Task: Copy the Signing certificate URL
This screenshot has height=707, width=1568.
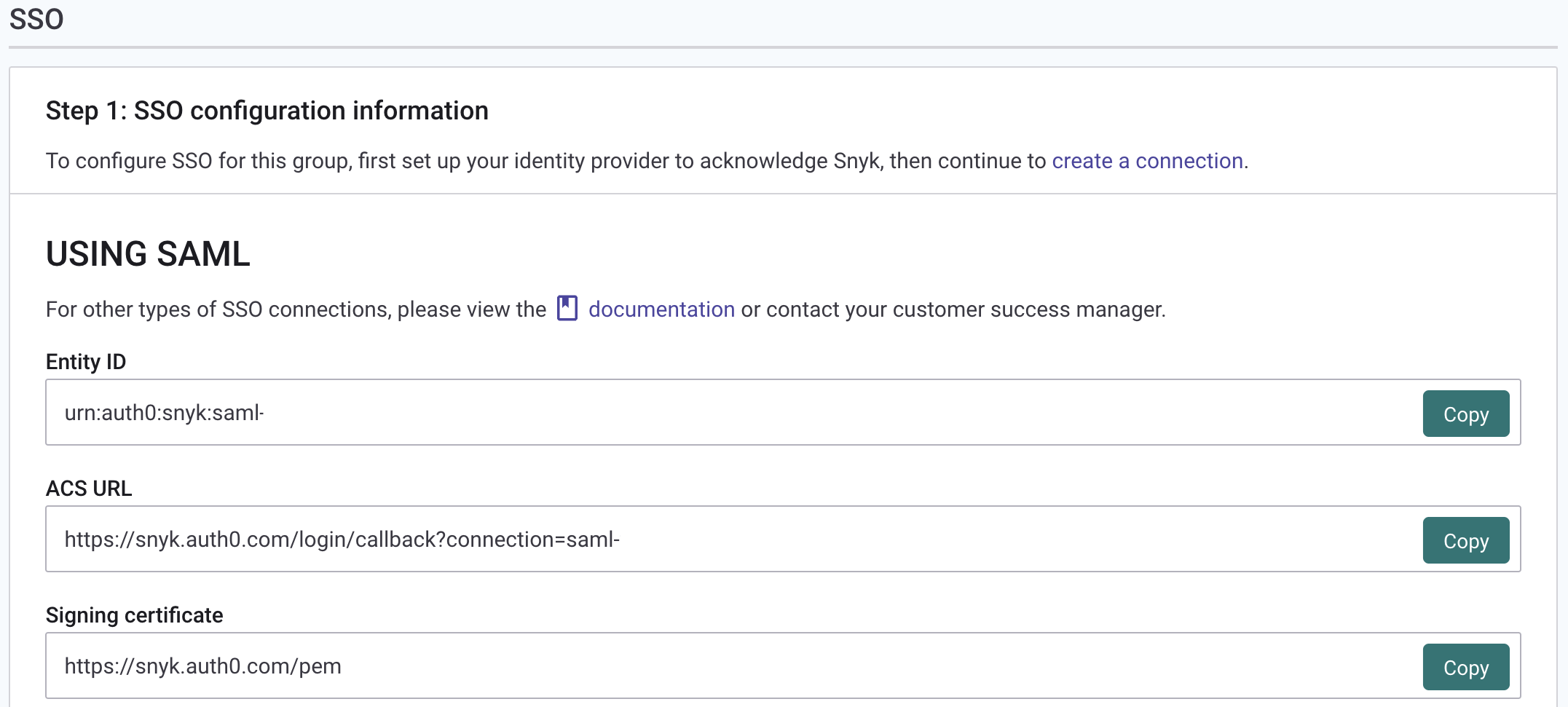Action: 1465,666
